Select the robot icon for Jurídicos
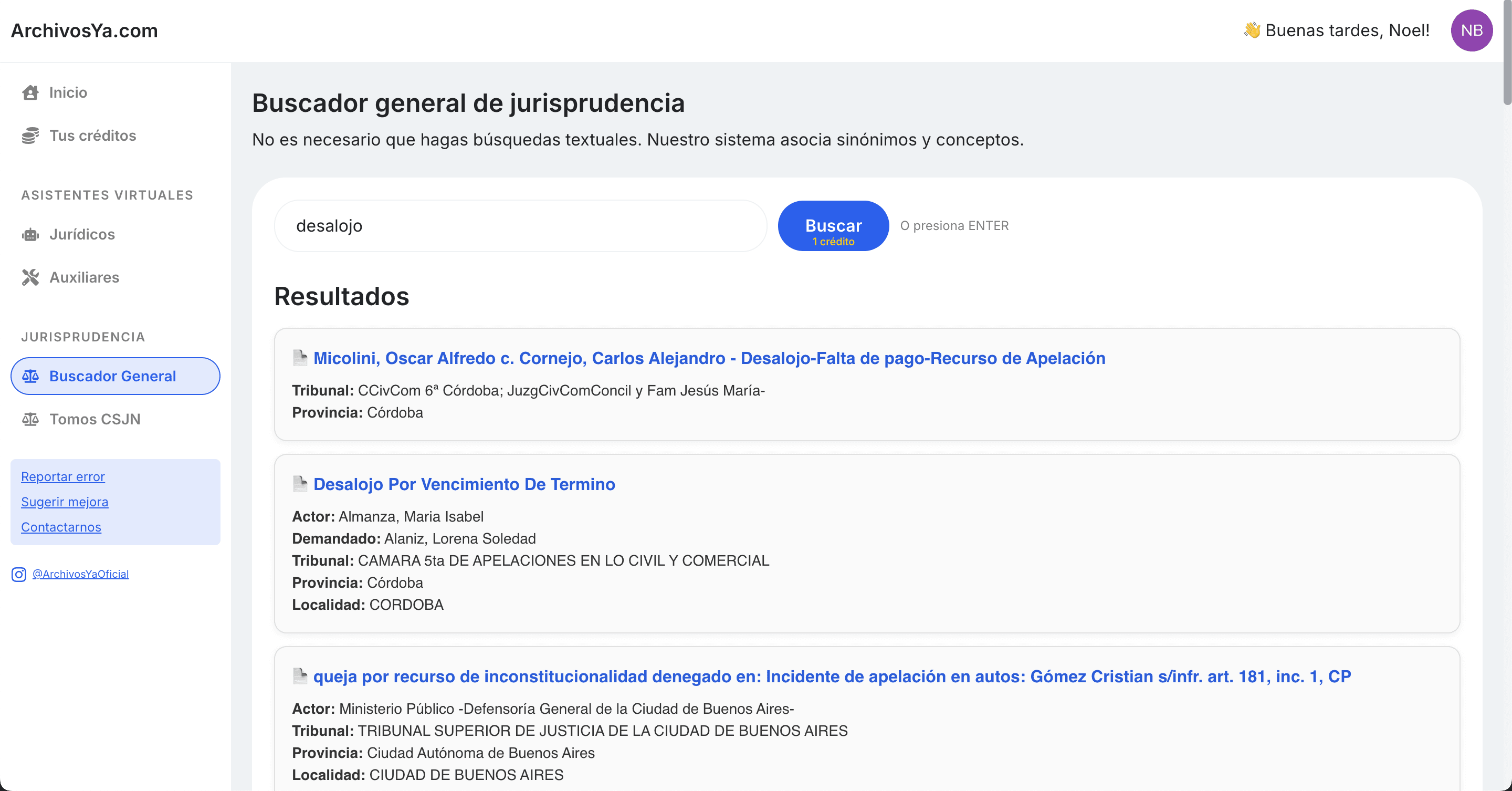1512x791 pixels. (30, 234)
